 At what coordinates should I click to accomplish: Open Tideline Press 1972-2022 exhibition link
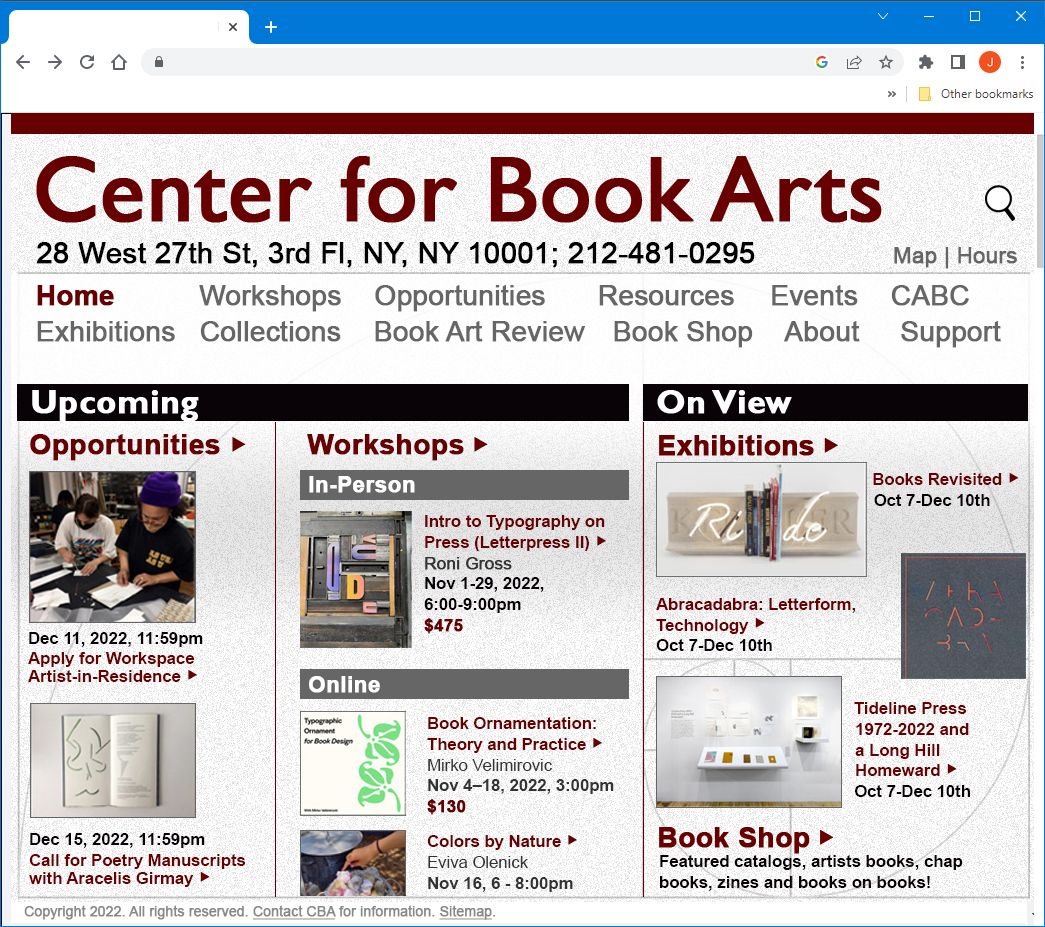click(x=911, y=739)
